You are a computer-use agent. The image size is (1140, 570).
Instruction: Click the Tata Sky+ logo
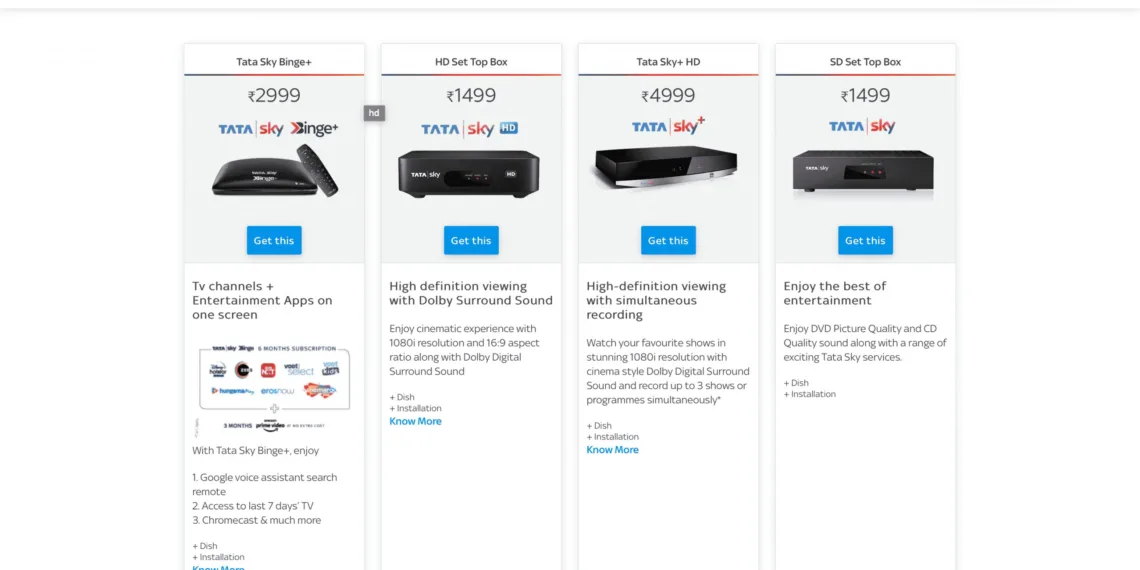click(668, 126)
